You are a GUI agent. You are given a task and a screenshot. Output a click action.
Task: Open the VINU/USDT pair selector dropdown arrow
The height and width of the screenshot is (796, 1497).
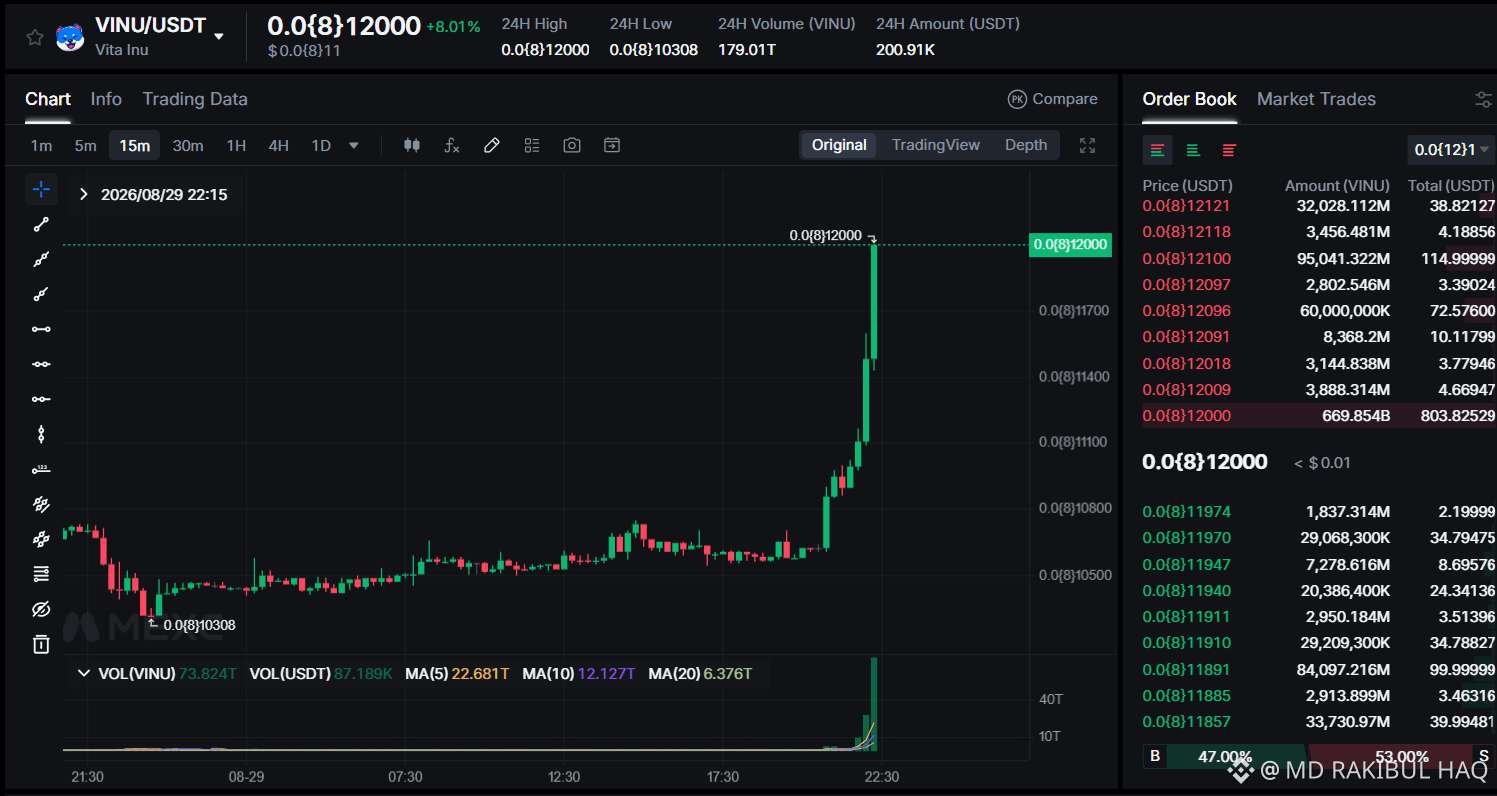[x=219, y=37]
